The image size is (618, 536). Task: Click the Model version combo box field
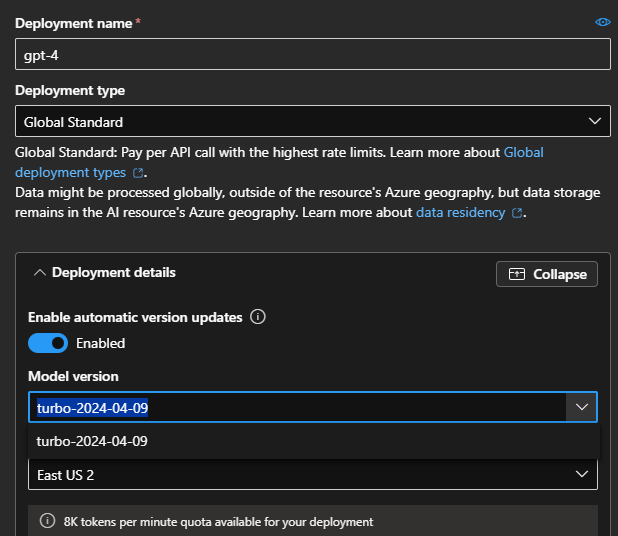[x=296, y=407]
